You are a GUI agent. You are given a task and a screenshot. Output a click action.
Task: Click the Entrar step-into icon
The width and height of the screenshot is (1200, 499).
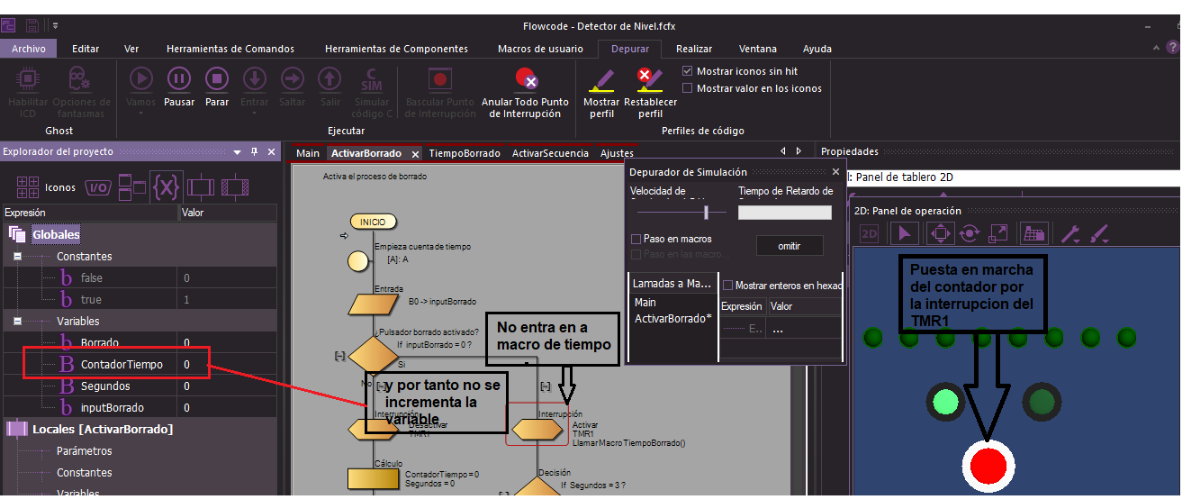pos(254,77)
